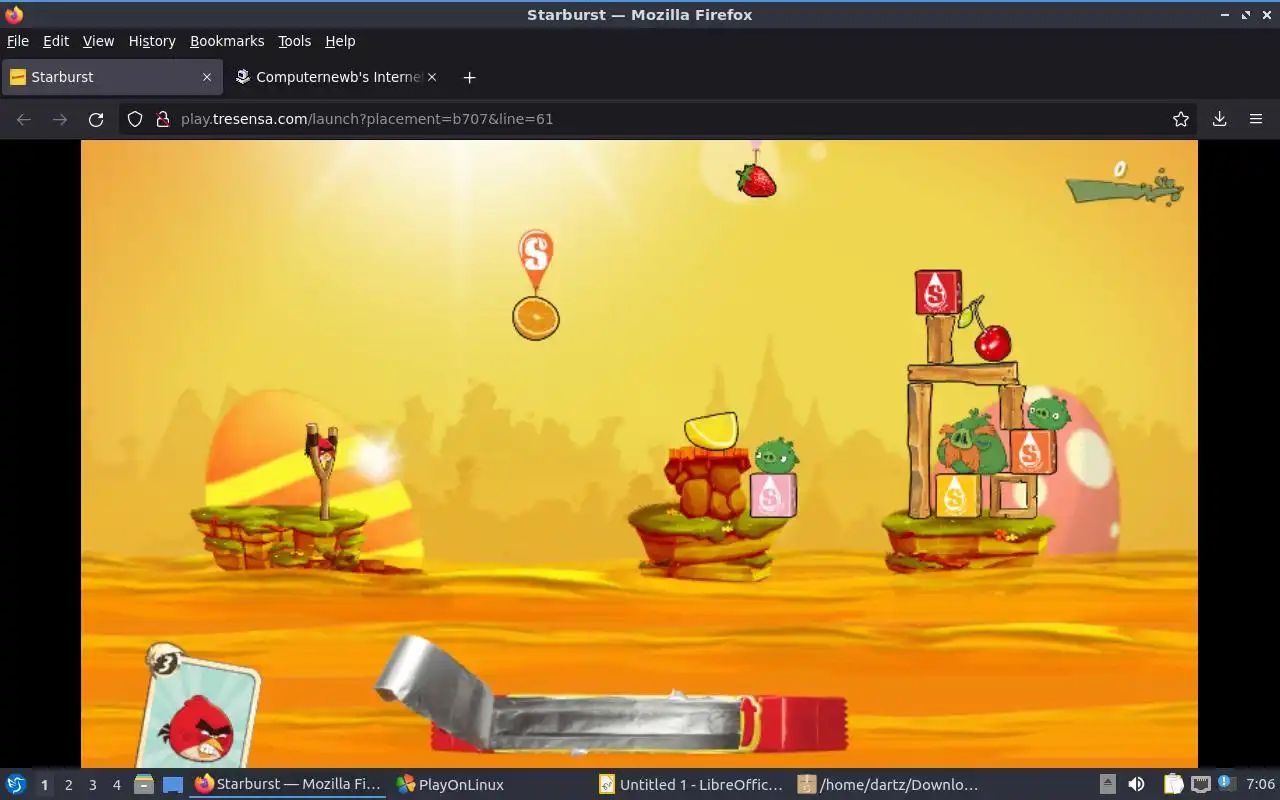Select Untitled 1 LibreOffice window in taskbar
The width and height of the screenshot is (1280, 800).
pos(692,785)
